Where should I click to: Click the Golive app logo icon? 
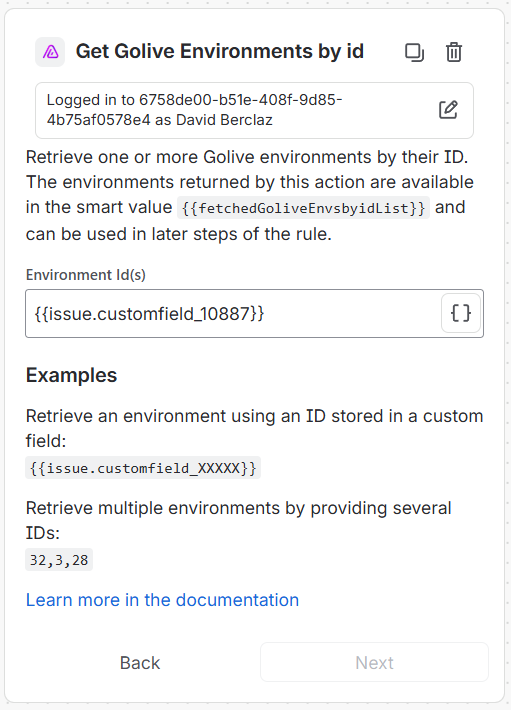click(50, 52)
